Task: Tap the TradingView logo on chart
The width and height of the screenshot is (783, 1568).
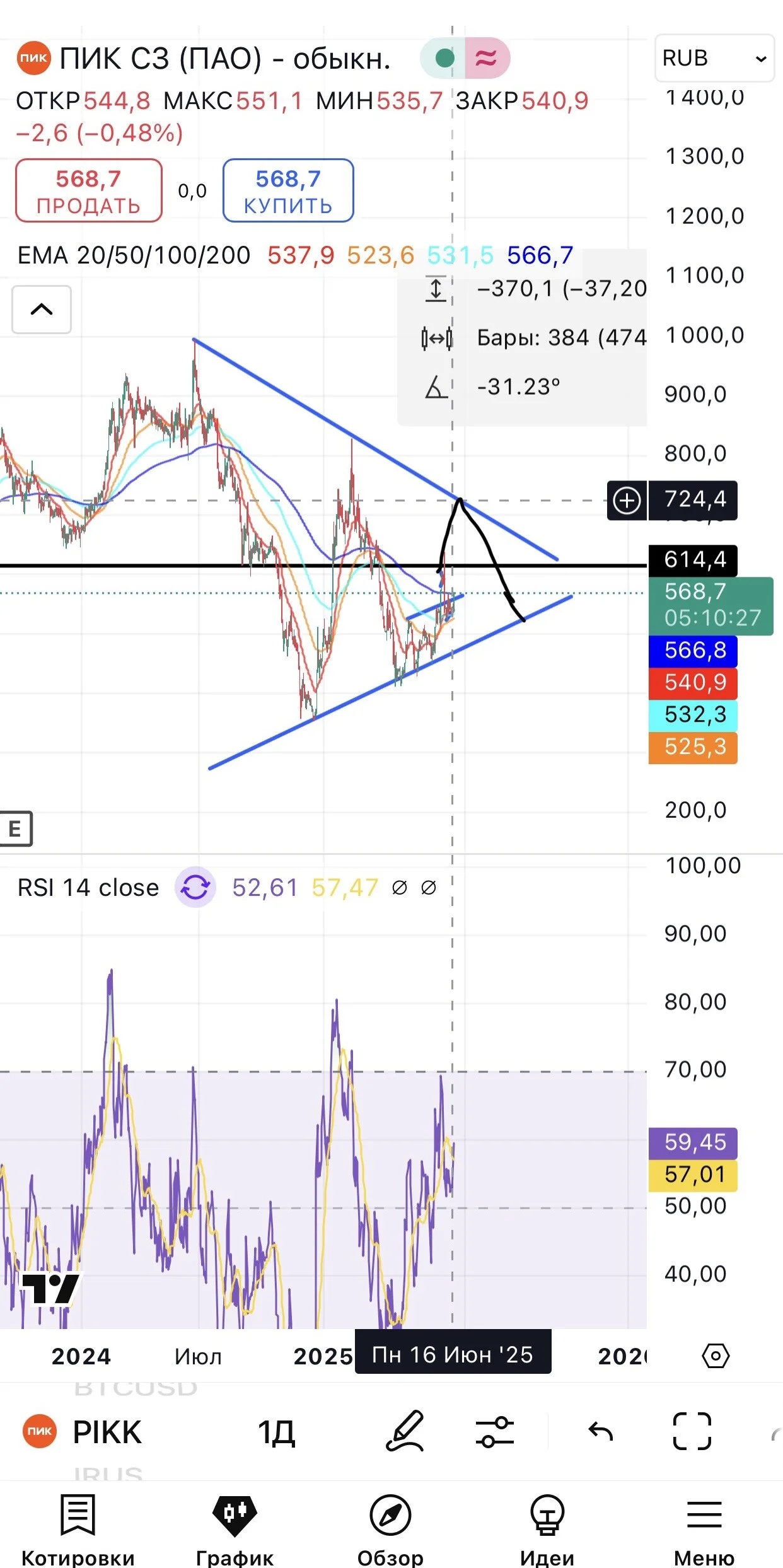Action: pyautogui.click(x=50, y=1288)
